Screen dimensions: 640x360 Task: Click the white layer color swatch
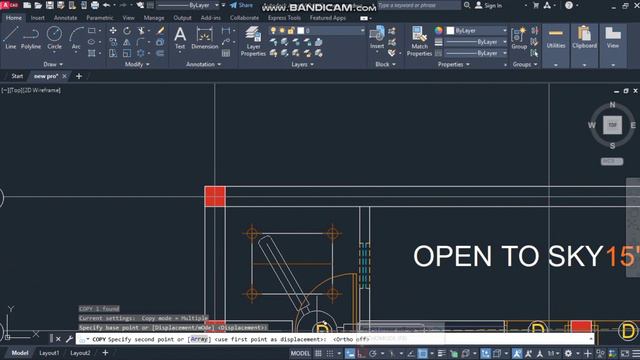click(301, 31)
